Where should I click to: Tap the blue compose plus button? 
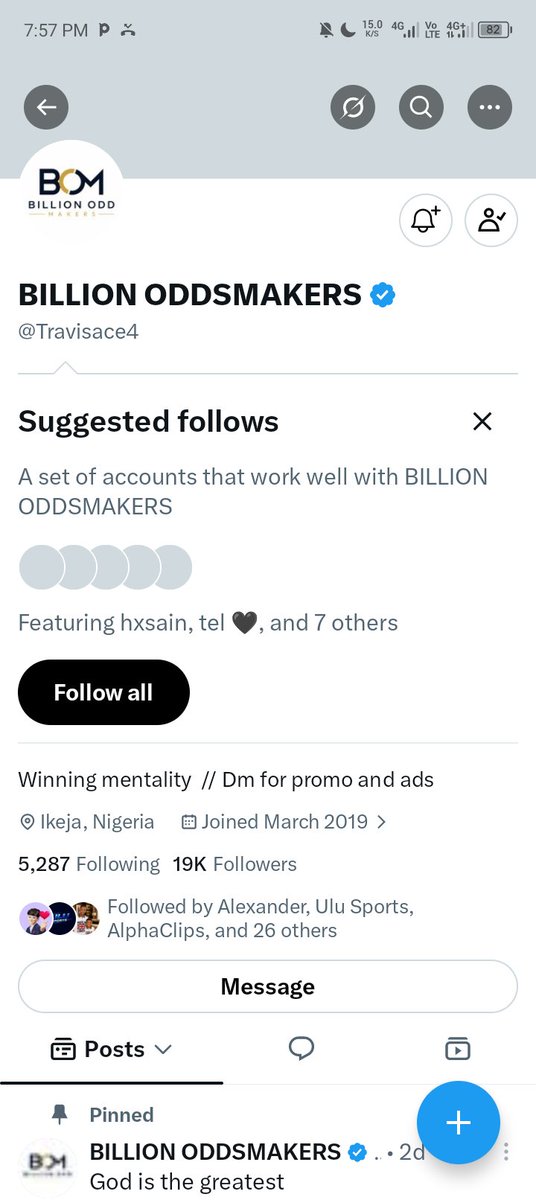coord(458,1123)
